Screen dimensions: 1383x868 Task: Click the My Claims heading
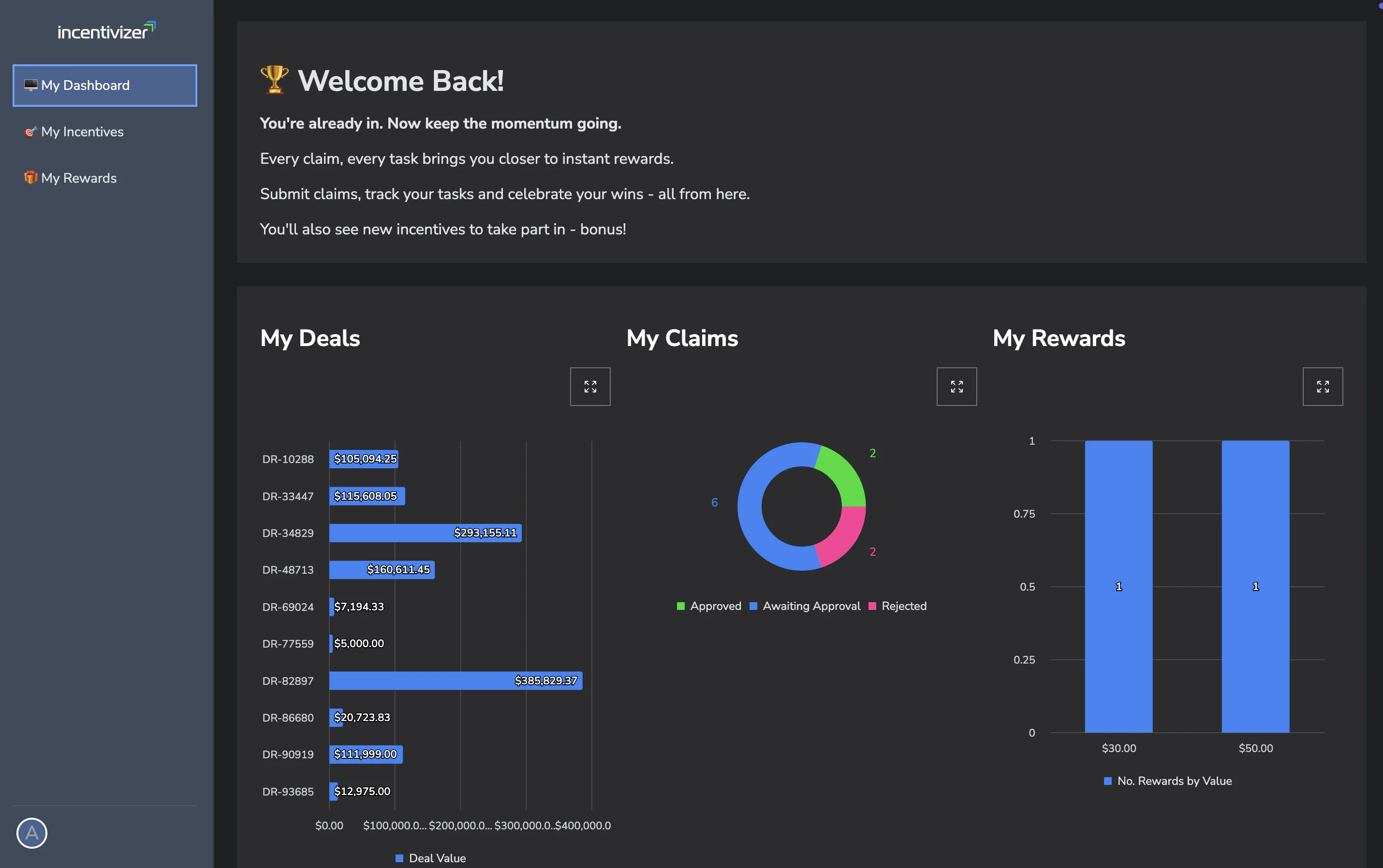682,338
